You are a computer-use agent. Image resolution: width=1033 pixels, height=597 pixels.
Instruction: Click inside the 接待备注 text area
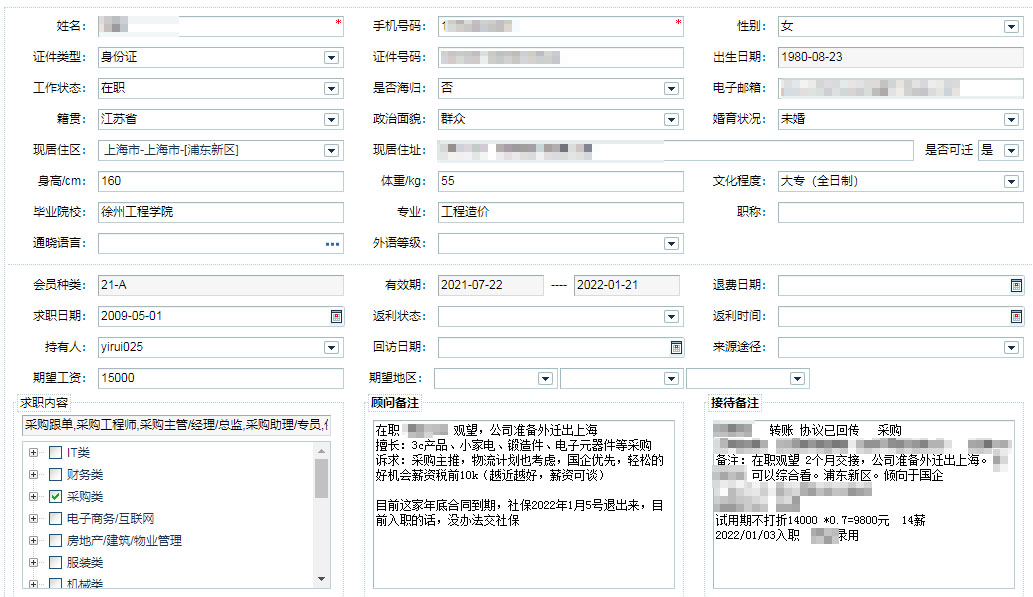[x=864, y=504]
